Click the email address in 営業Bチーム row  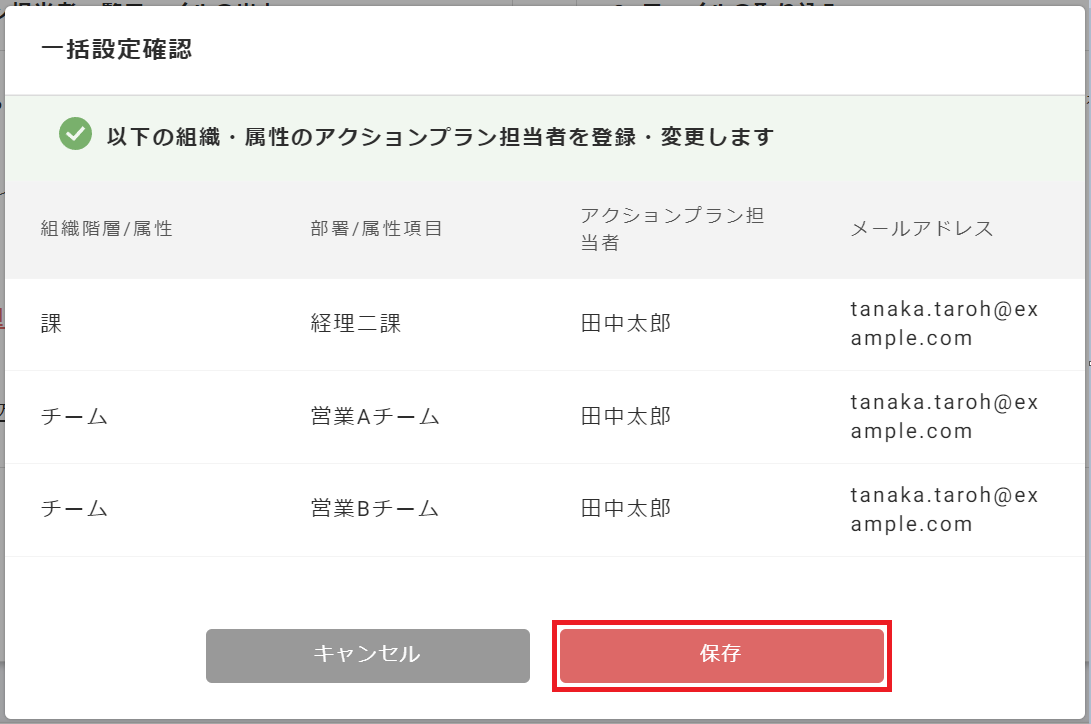click(x=944, y=509)
